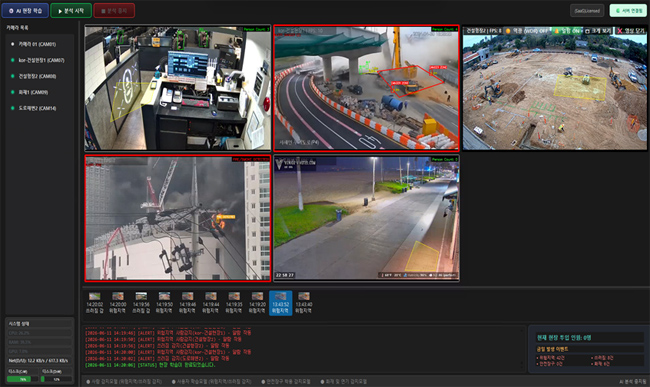Select camera 01 (CAM01) in list

pyautogui.click(x=37, y=44)
